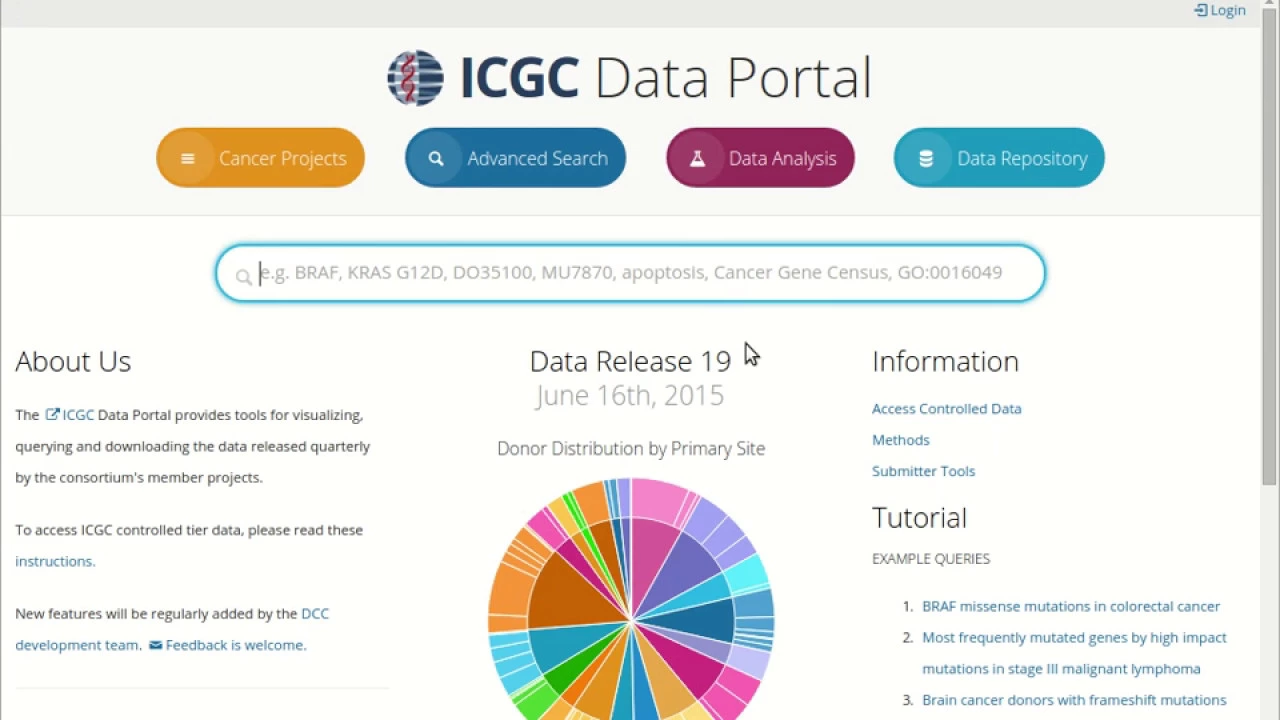Open most frequently mutated genes query
1280x720 pixels.
tap(1074, 653)
